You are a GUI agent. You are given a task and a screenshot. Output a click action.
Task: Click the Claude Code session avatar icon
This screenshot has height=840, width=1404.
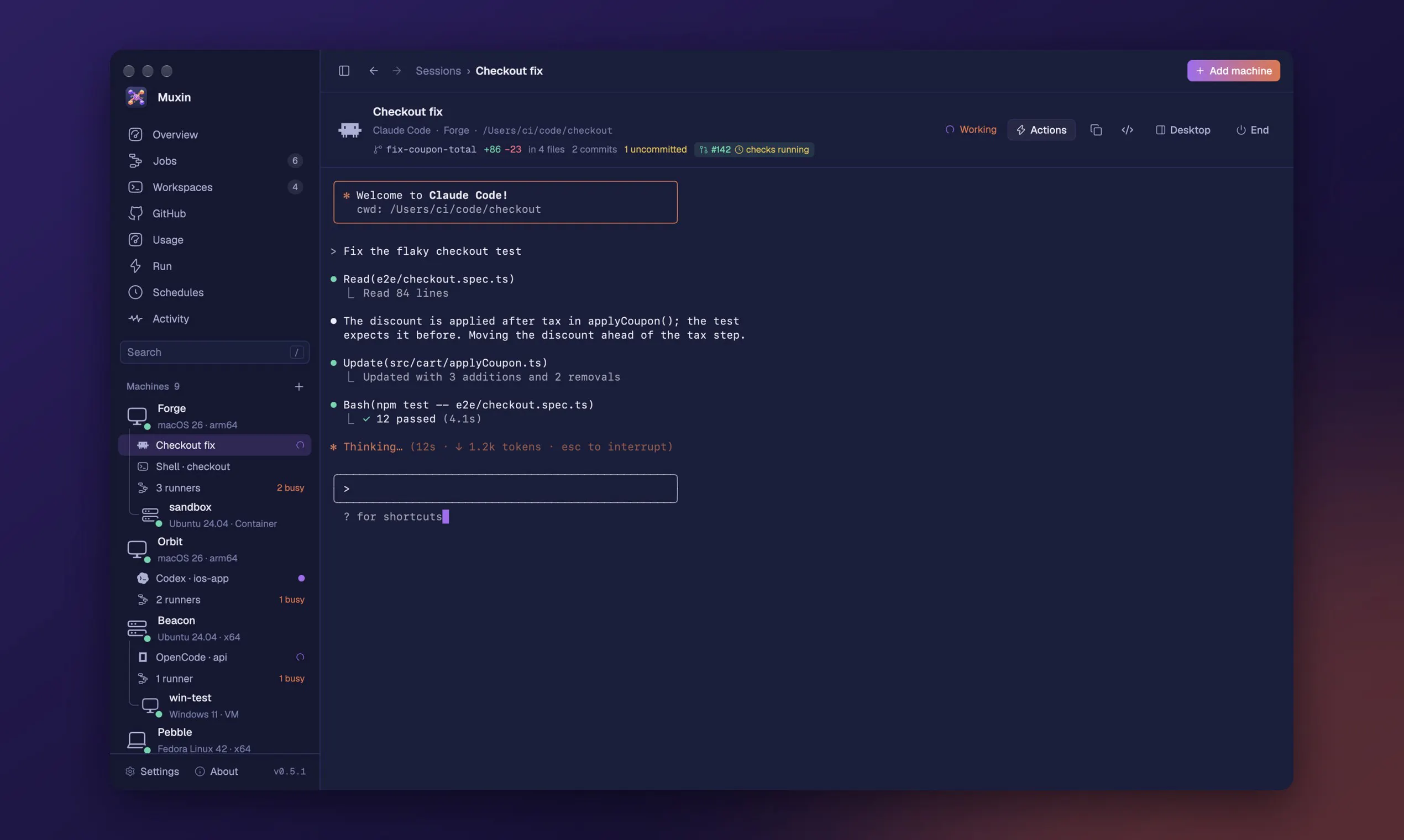pos(350,130)
